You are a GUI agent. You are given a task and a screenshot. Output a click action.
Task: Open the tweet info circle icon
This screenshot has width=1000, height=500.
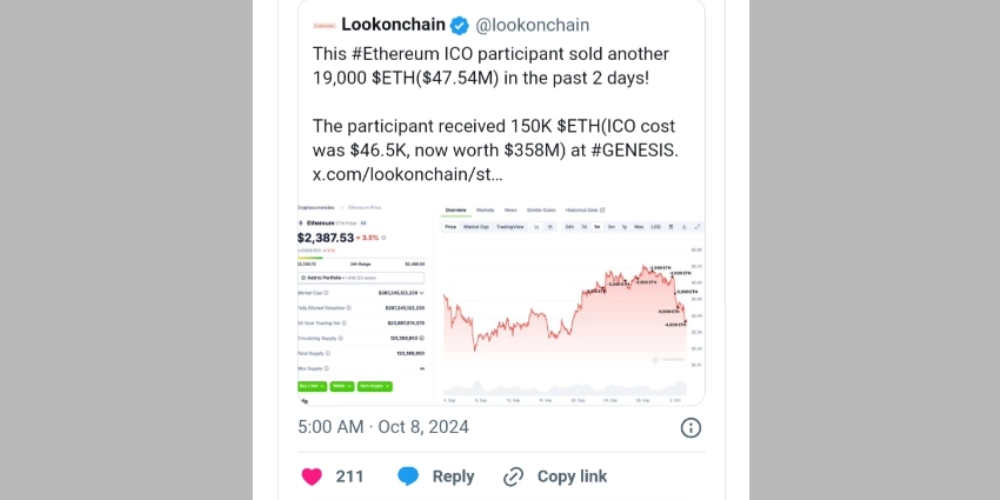[690, 427]
